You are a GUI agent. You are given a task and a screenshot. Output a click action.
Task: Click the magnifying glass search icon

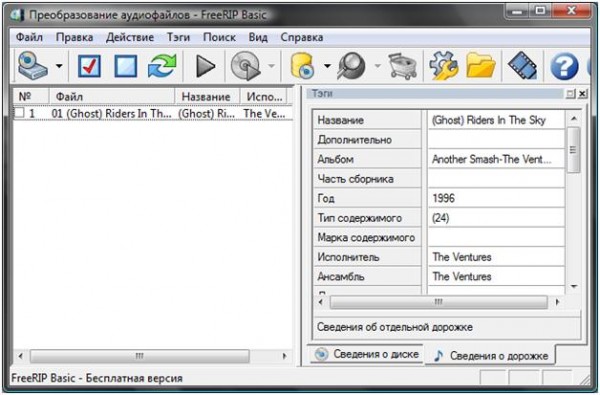351,66
